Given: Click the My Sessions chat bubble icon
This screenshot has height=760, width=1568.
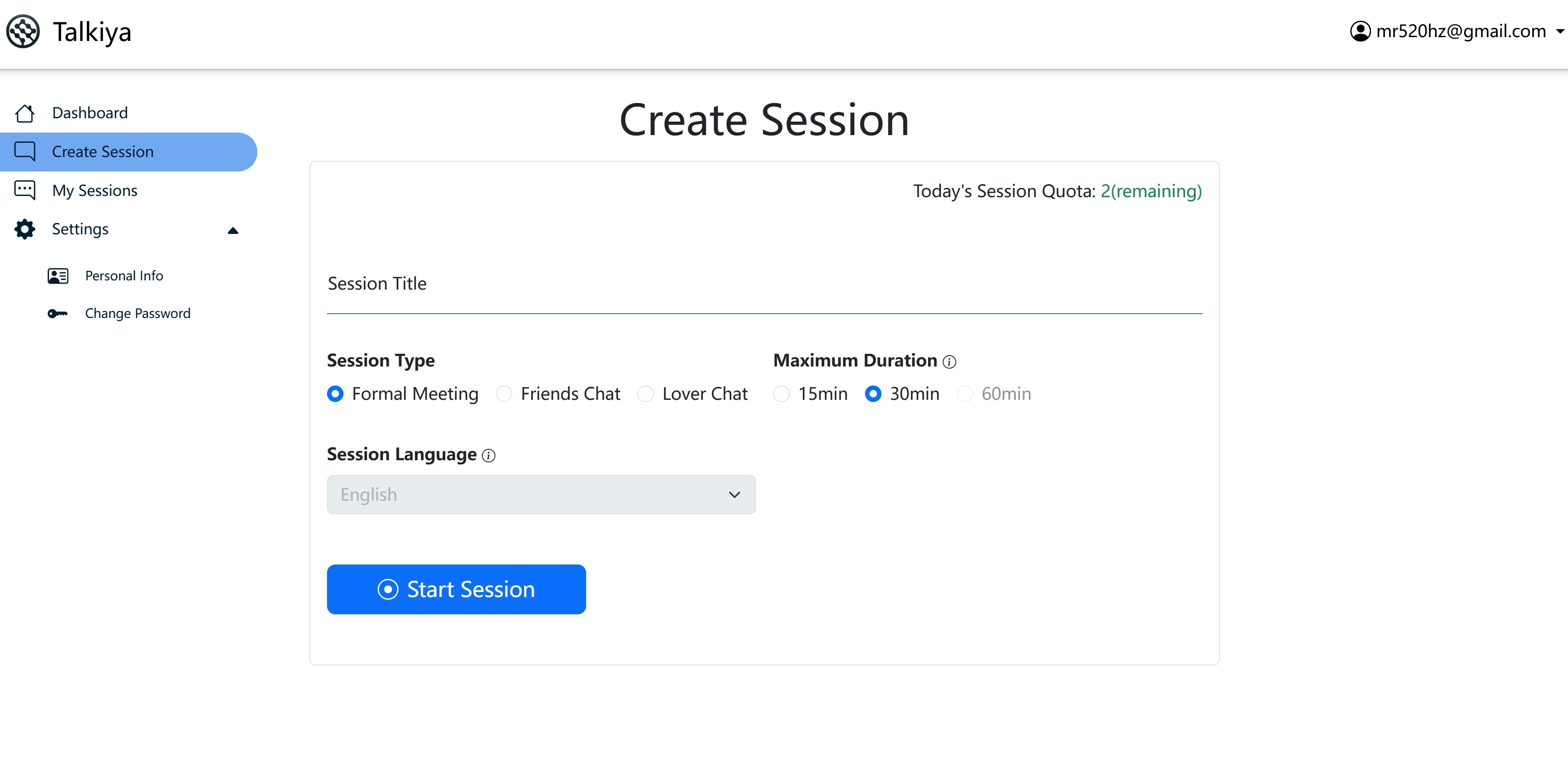Looking at the screenshot, I should coord(25,190).
